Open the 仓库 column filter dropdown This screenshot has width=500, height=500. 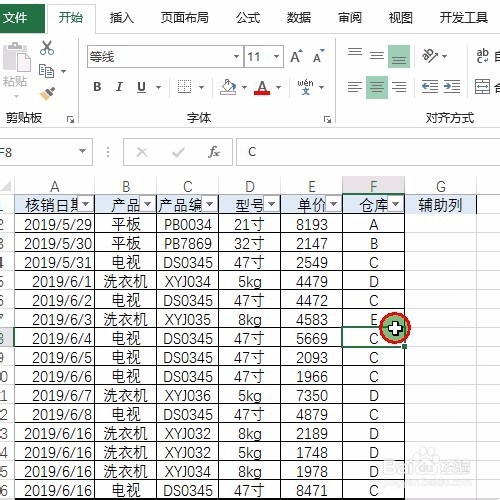tap(396, 204)
